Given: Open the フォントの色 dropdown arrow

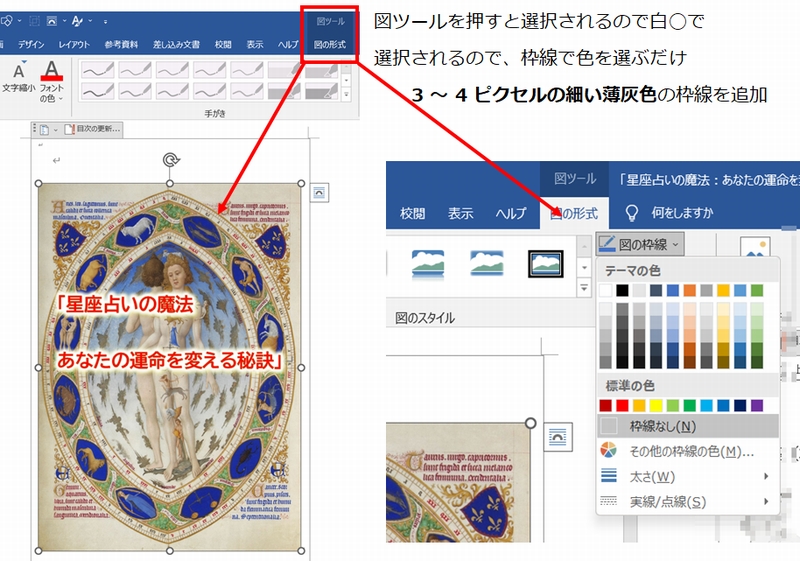Looking at the screenshot, I should click(61, 99).
